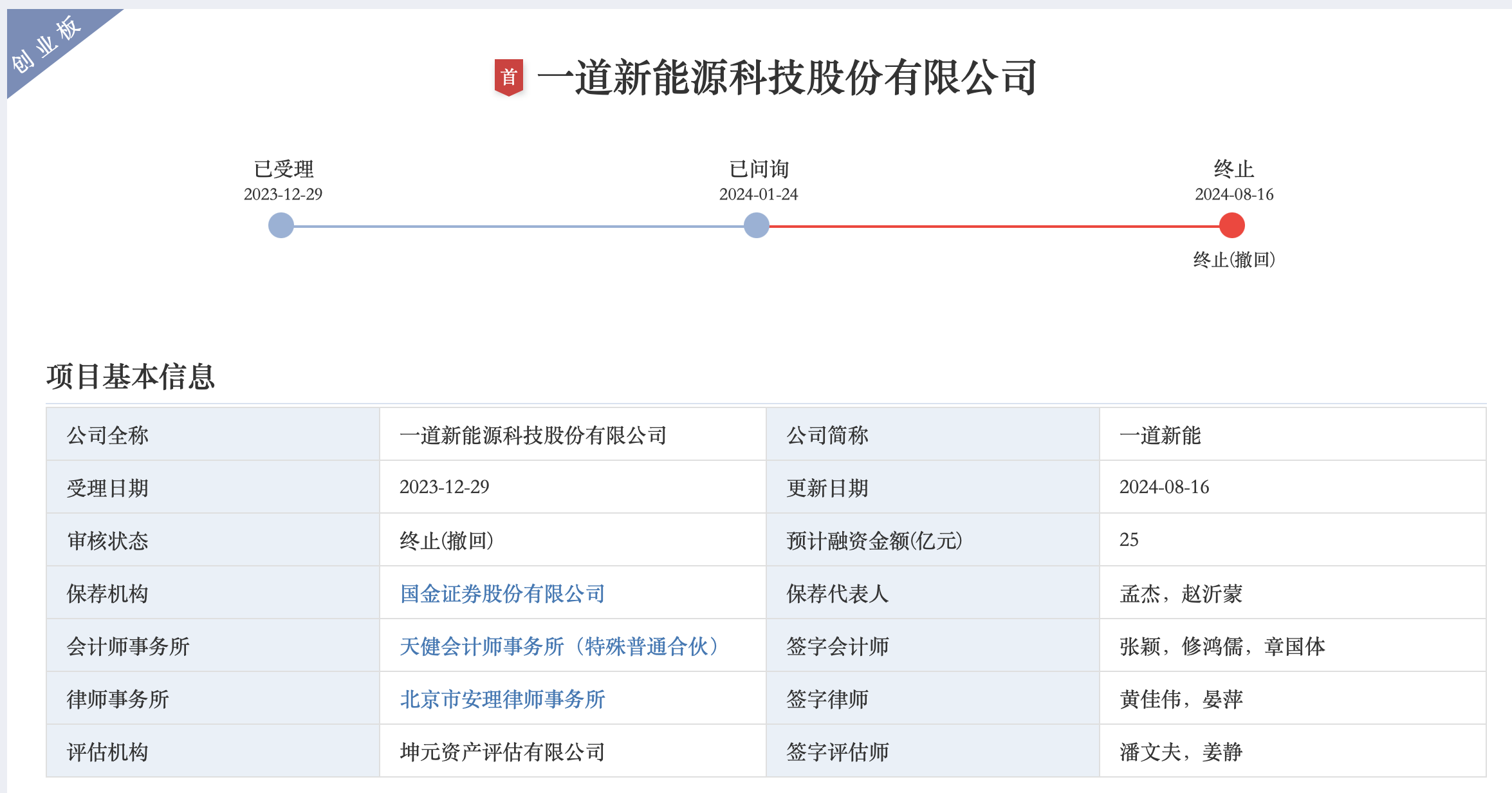This screenshot has height=793, width=1512.
Task: Click the 坤元资产评估有限公司 cell
Action: (502, 752)
